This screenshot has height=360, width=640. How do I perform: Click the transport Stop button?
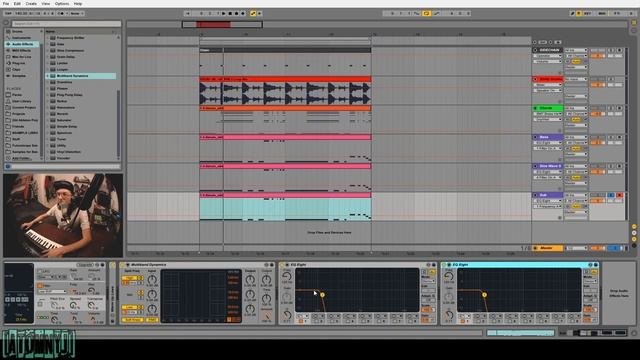(230, 13)
